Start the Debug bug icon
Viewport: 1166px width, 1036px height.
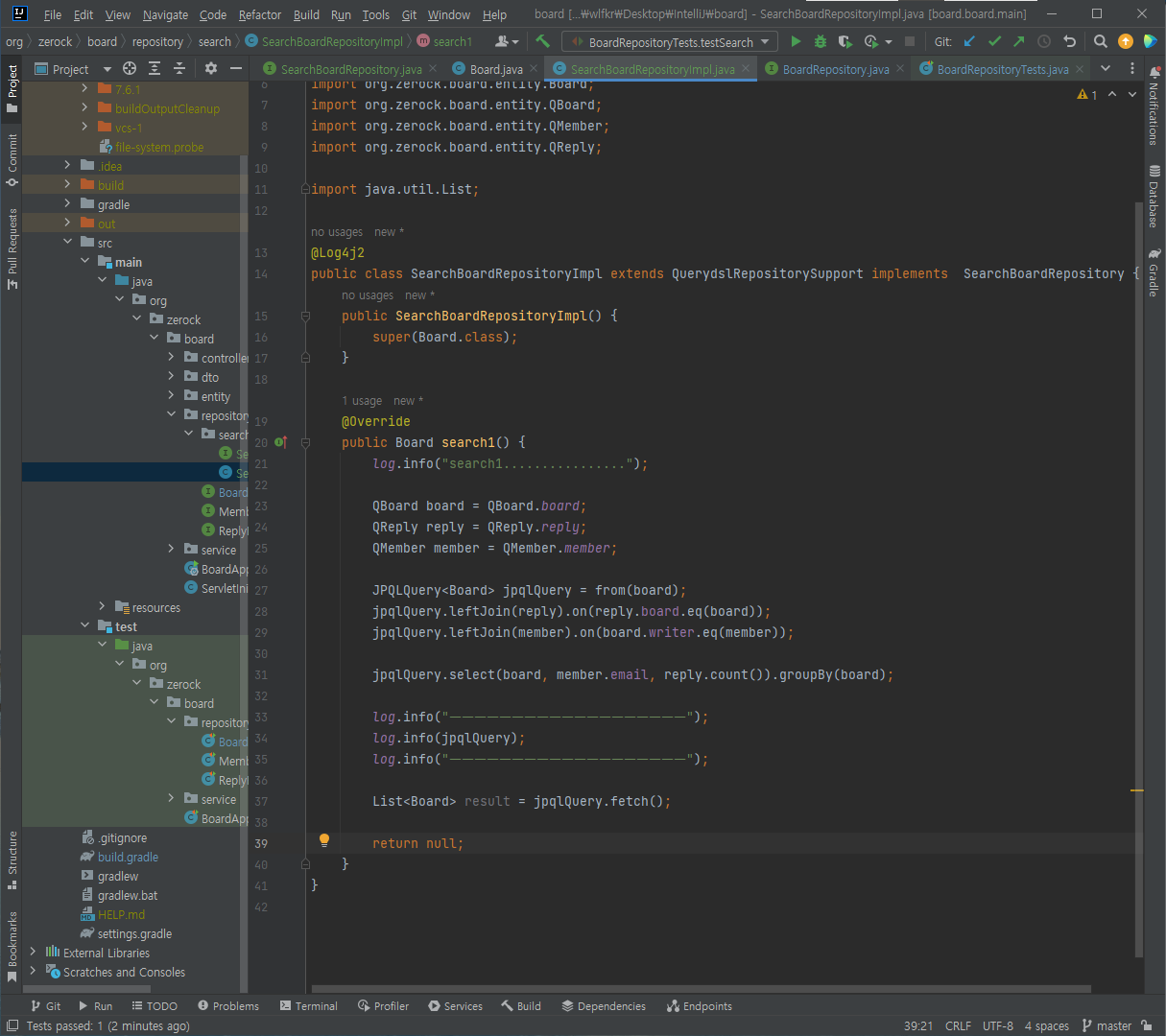pos(821,41)
